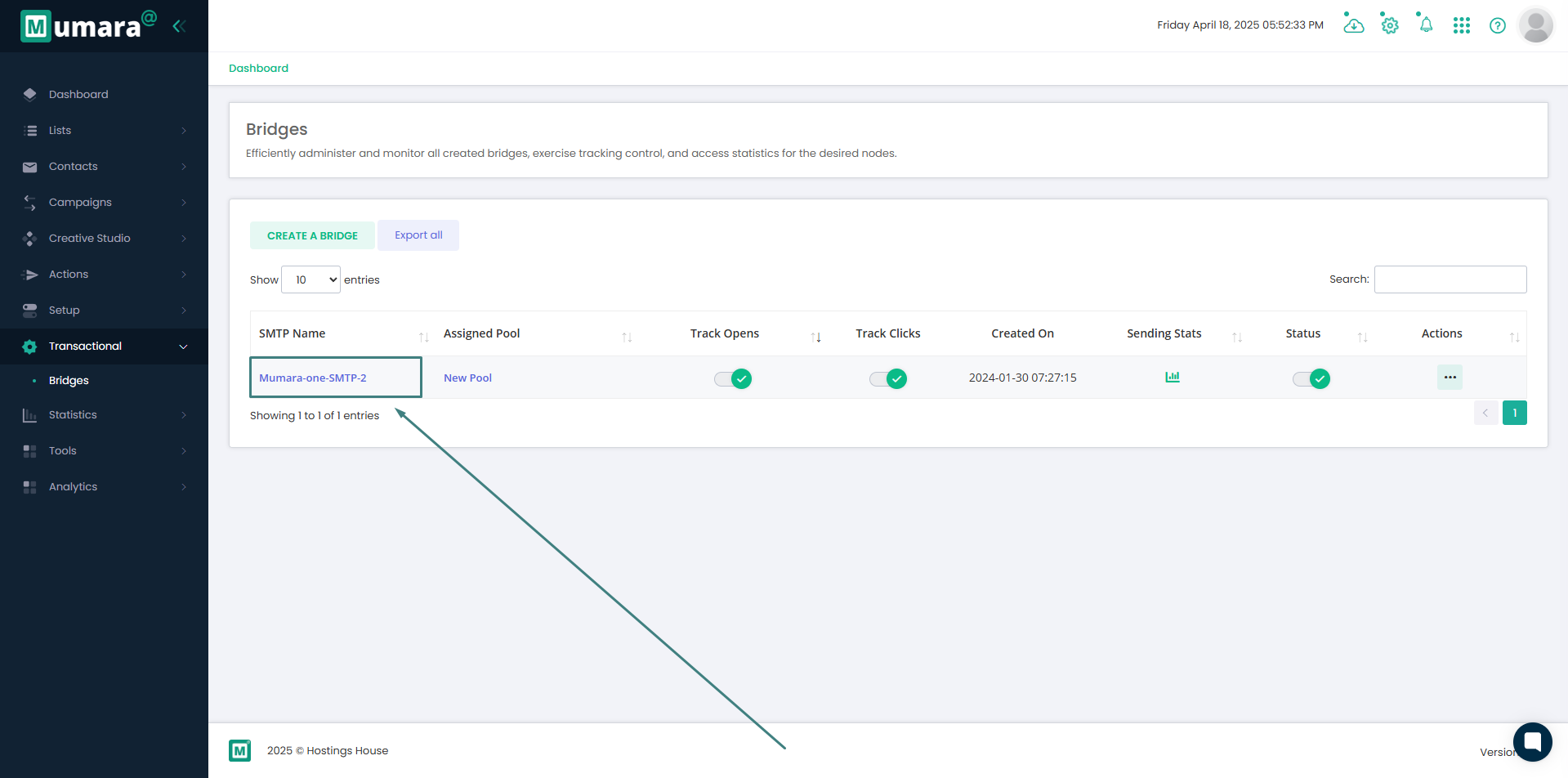
Task: Toggle Status for Mumara-one-SMTP-2
Action: click(1311, 378)
